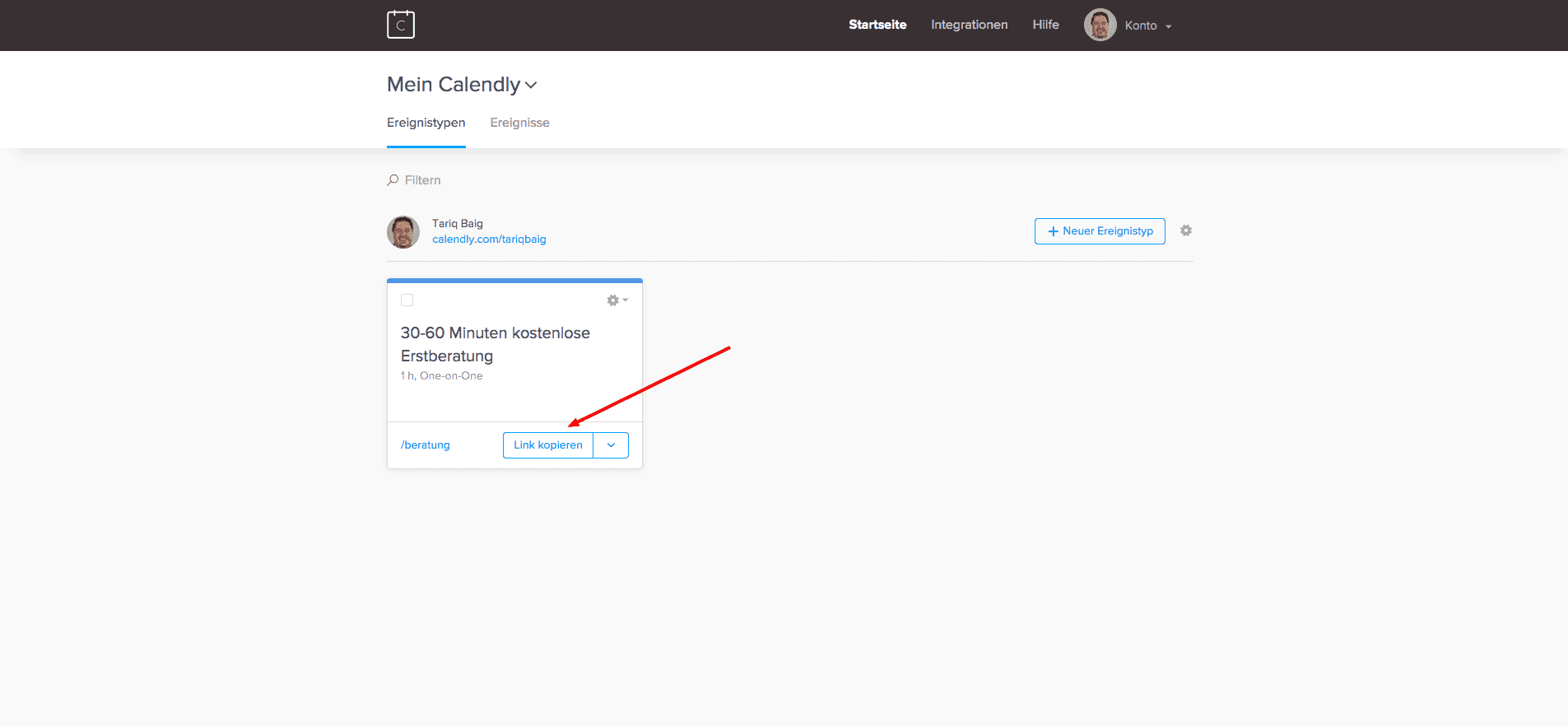This screenshot has height=726, width=1568.
Task: Click the Calendly logo icon
Action: pos(401,25)
